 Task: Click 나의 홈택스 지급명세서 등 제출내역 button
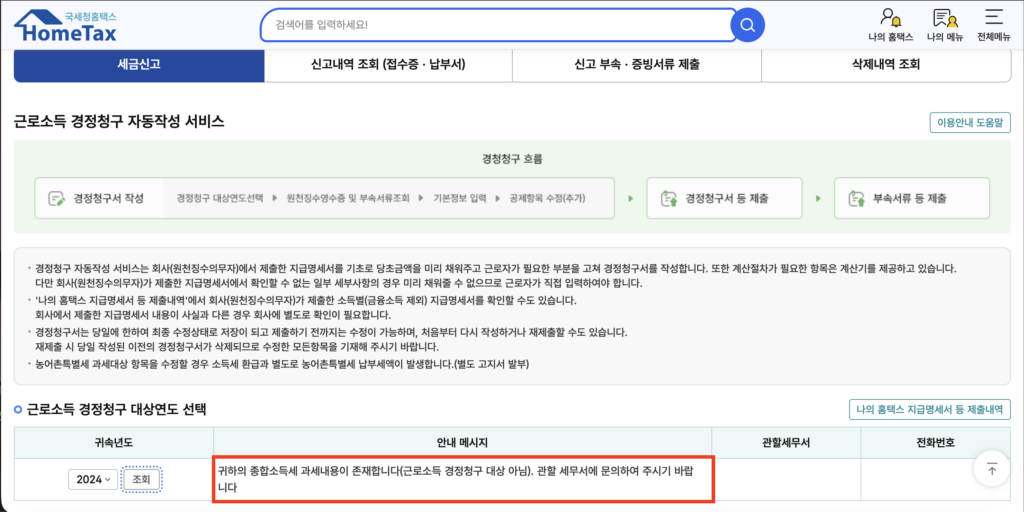point(929,410)
